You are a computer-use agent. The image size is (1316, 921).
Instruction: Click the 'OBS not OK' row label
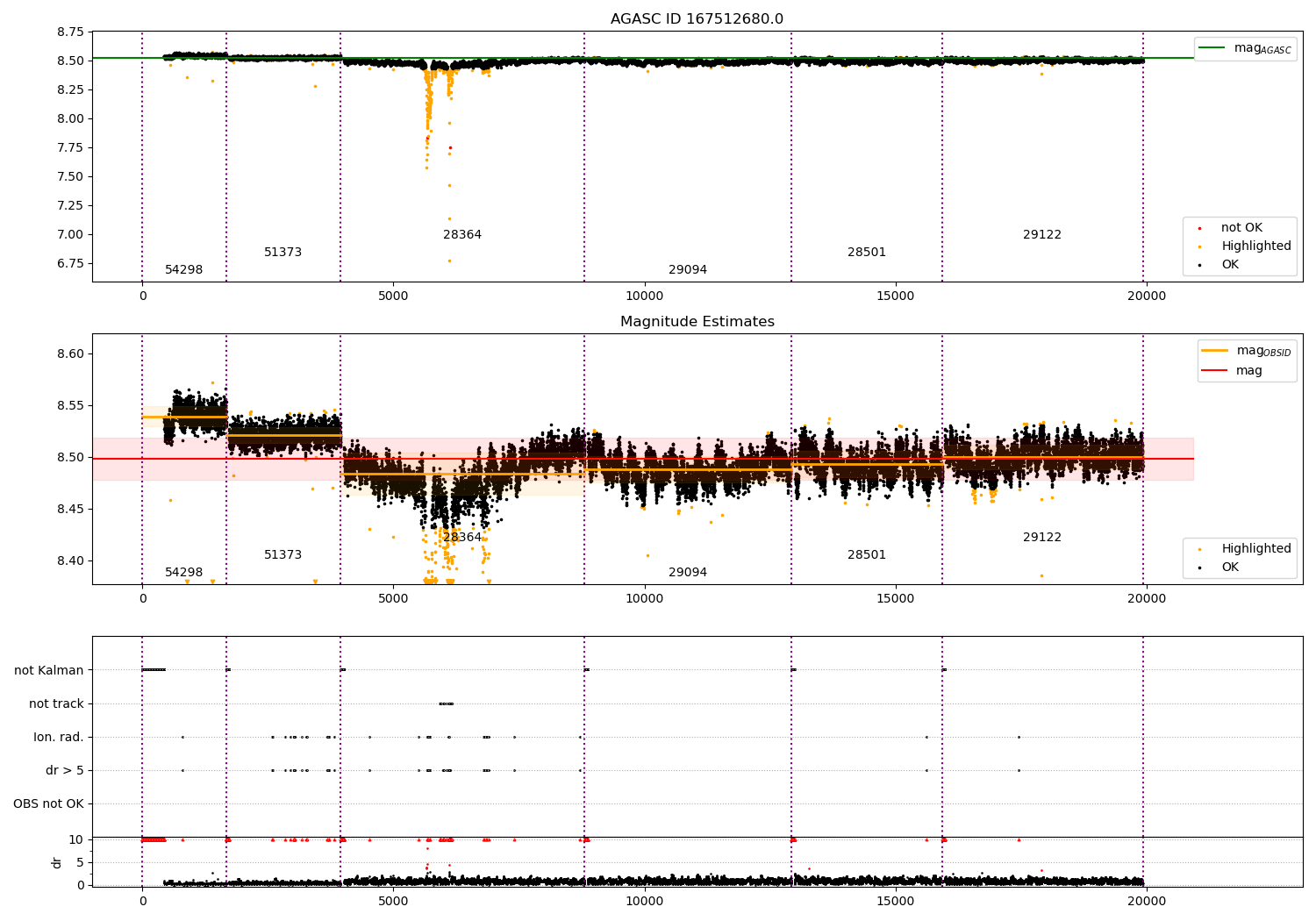pos(48,804)
